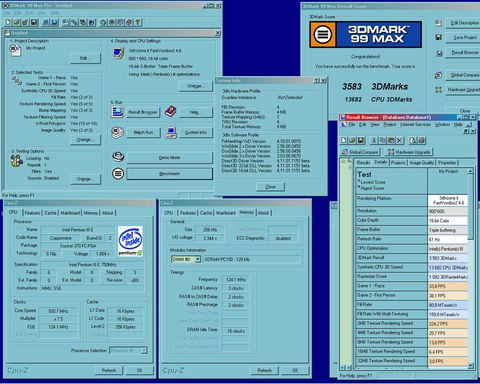Click the Save floppy icon in 3DMark toolbar
Screen dimensions: 480x384
tap(34, 22)
